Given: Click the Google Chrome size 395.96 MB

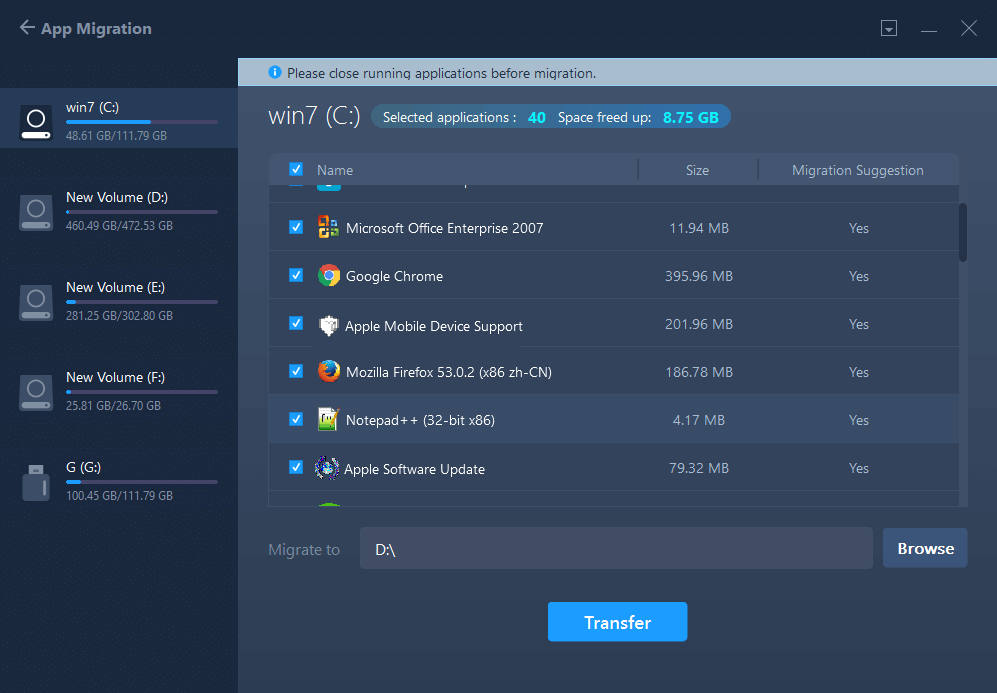Looking at the screenshot, I should click(x=699, y=276).
